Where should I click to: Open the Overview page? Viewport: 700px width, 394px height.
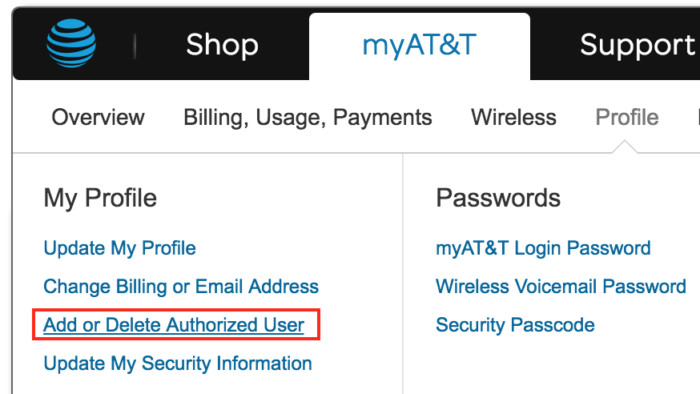coord(98,117)
